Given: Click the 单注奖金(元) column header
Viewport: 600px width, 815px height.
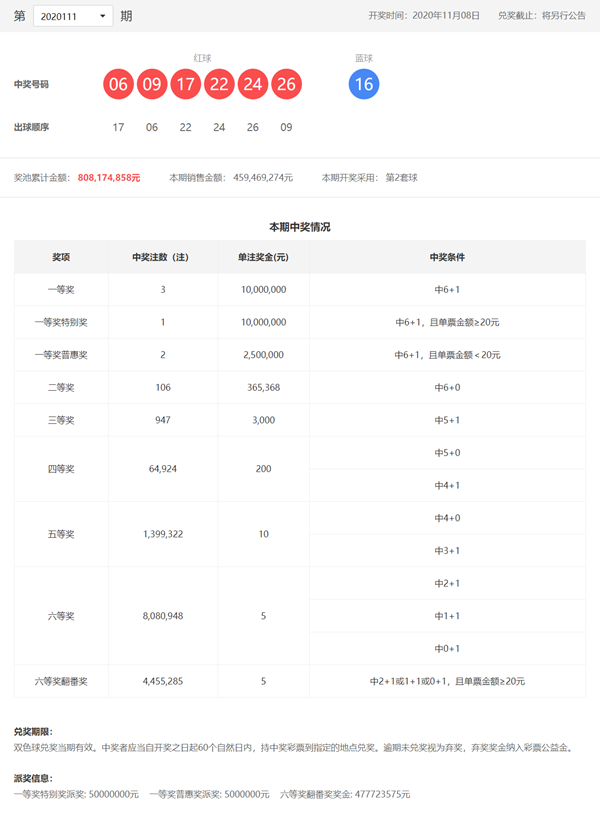Looking at the screenshot, I should pyautogui.click(x=263, y=257).
